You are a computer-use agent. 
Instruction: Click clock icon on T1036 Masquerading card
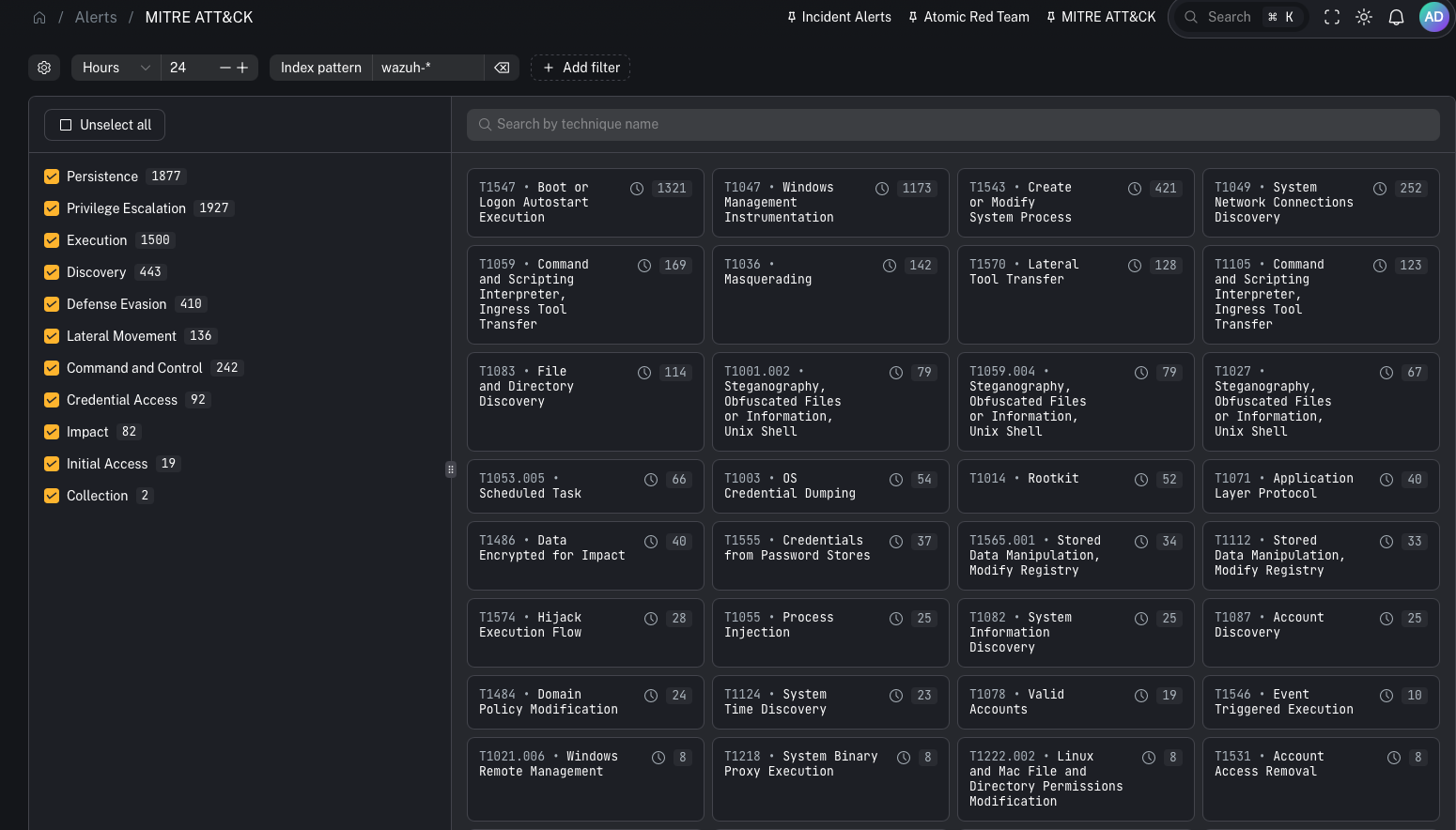(x=890, y=266)
